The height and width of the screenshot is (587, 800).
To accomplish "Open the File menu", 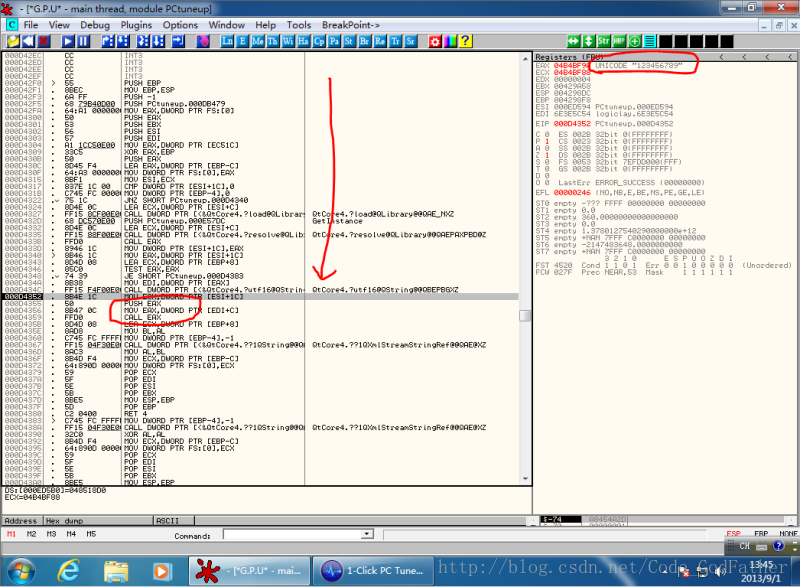I will [x=31, y=25].
